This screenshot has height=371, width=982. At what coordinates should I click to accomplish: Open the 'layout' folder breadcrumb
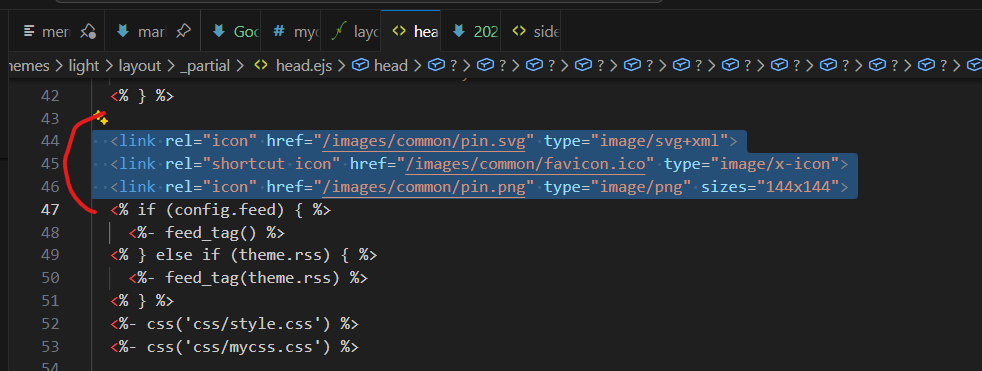[140, 65]
